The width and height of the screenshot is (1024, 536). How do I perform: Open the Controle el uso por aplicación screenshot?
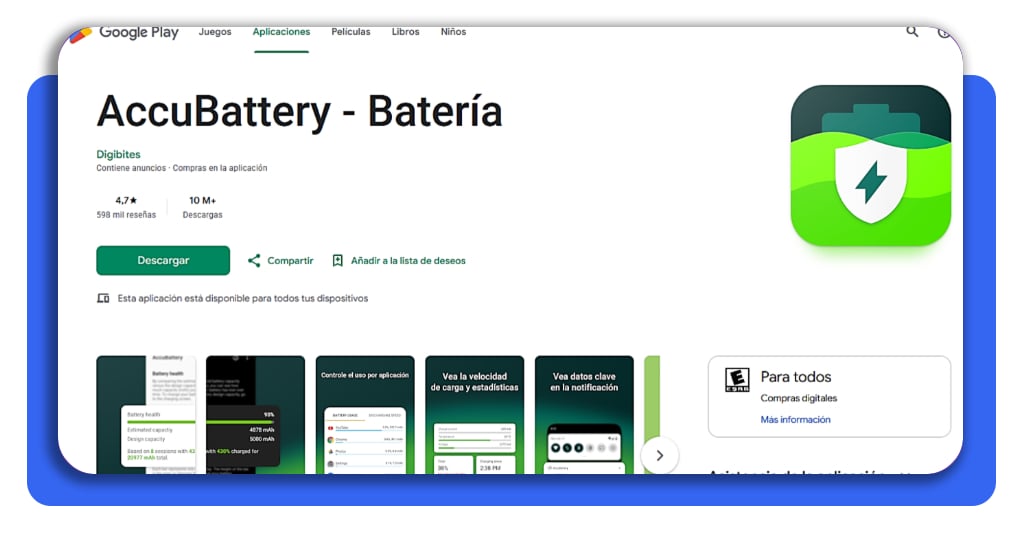tap(365, 415)
